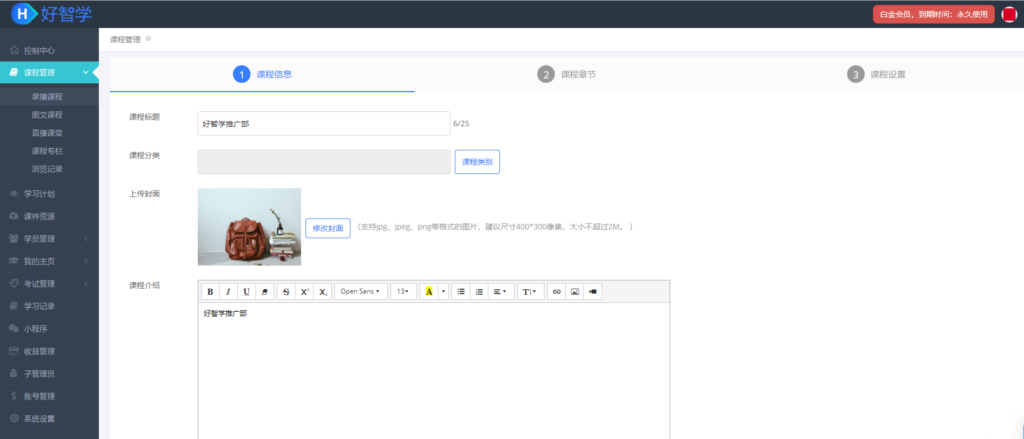Insert a hyperlink via link icon
The width and height of the screenshot is (1024, 439).
[556, 291]
